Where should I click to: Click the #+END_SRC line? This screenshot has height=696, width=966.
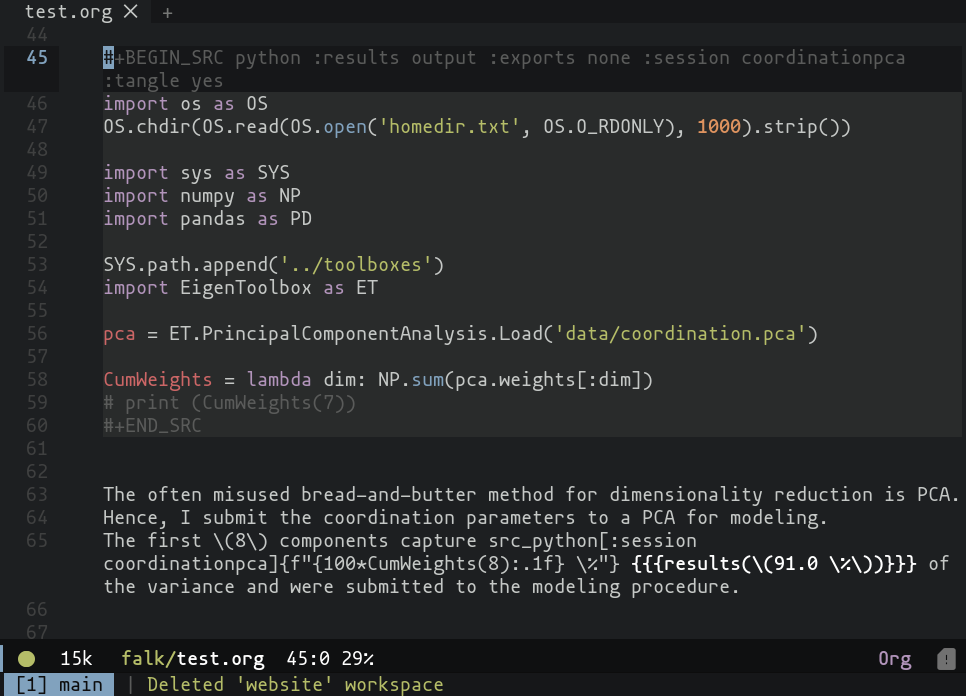pyautogui.click(x=152, y=425)
